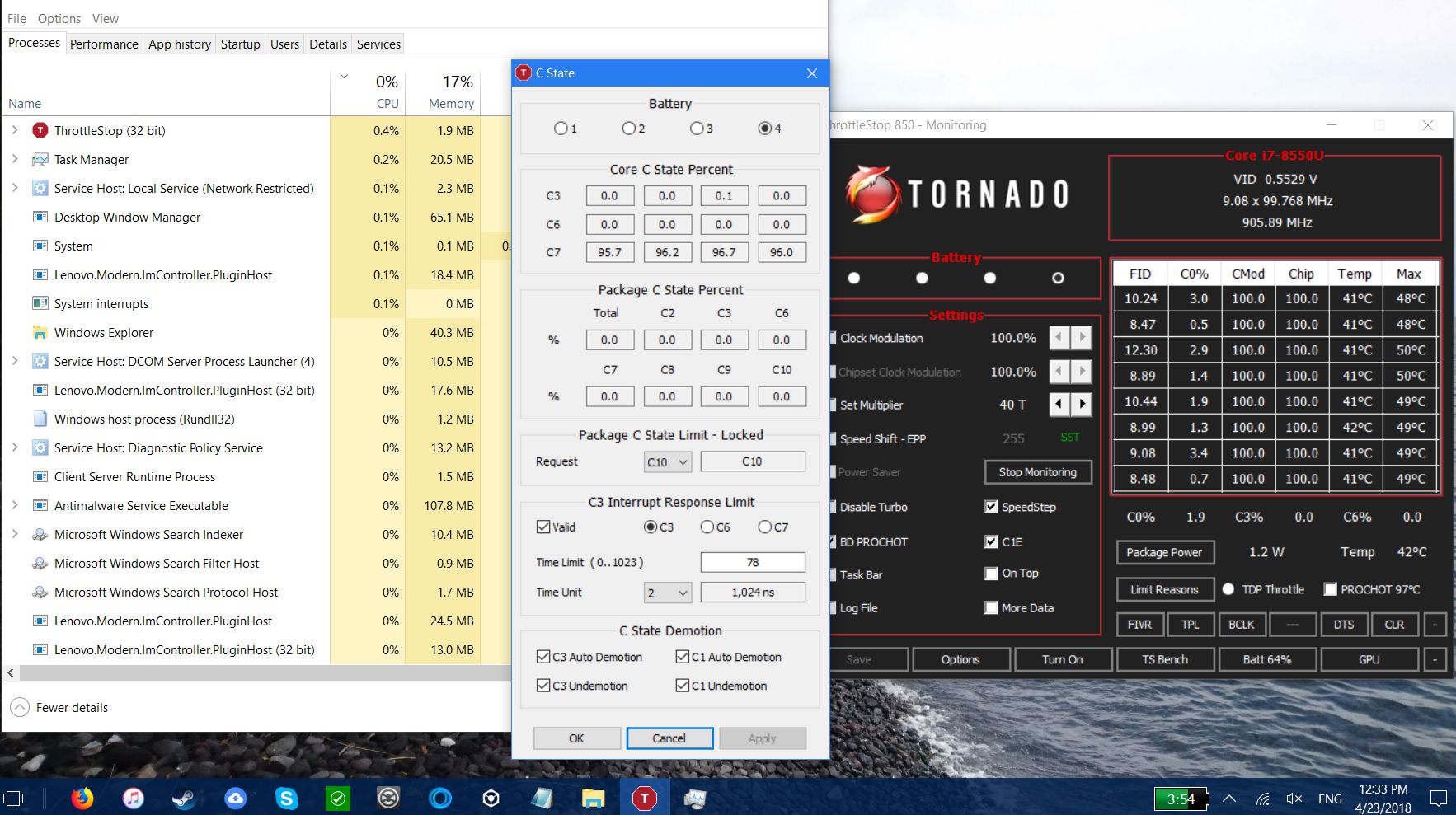Screen dimensions: 1456x815
Task: Sort processes by Memory column header
Action: 442,91
